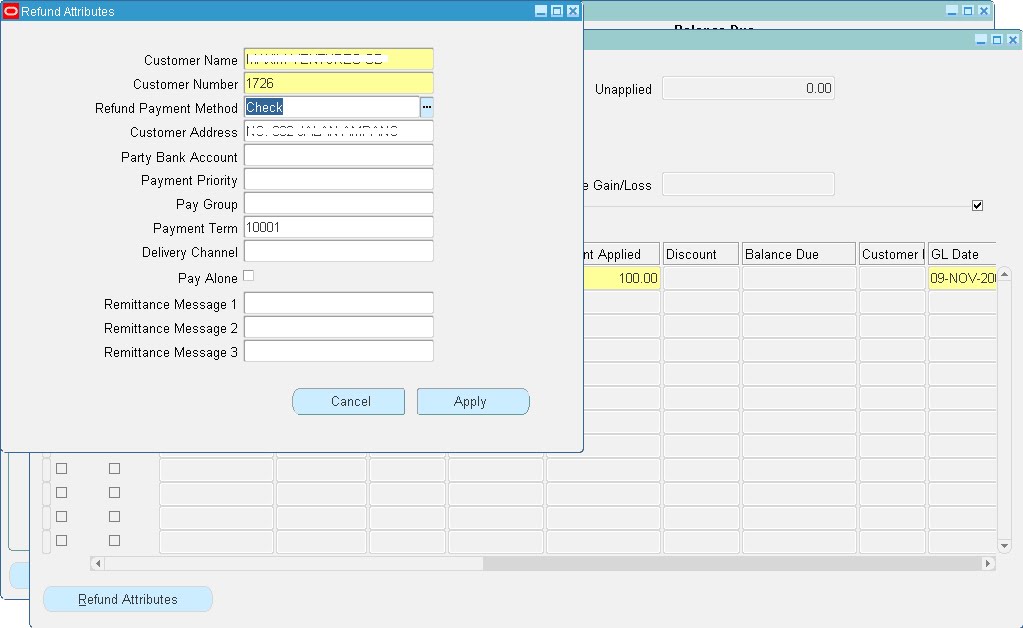Click the Apply button
The width and height of the screenshot is (1023, 628).
(x=472, y=401)
